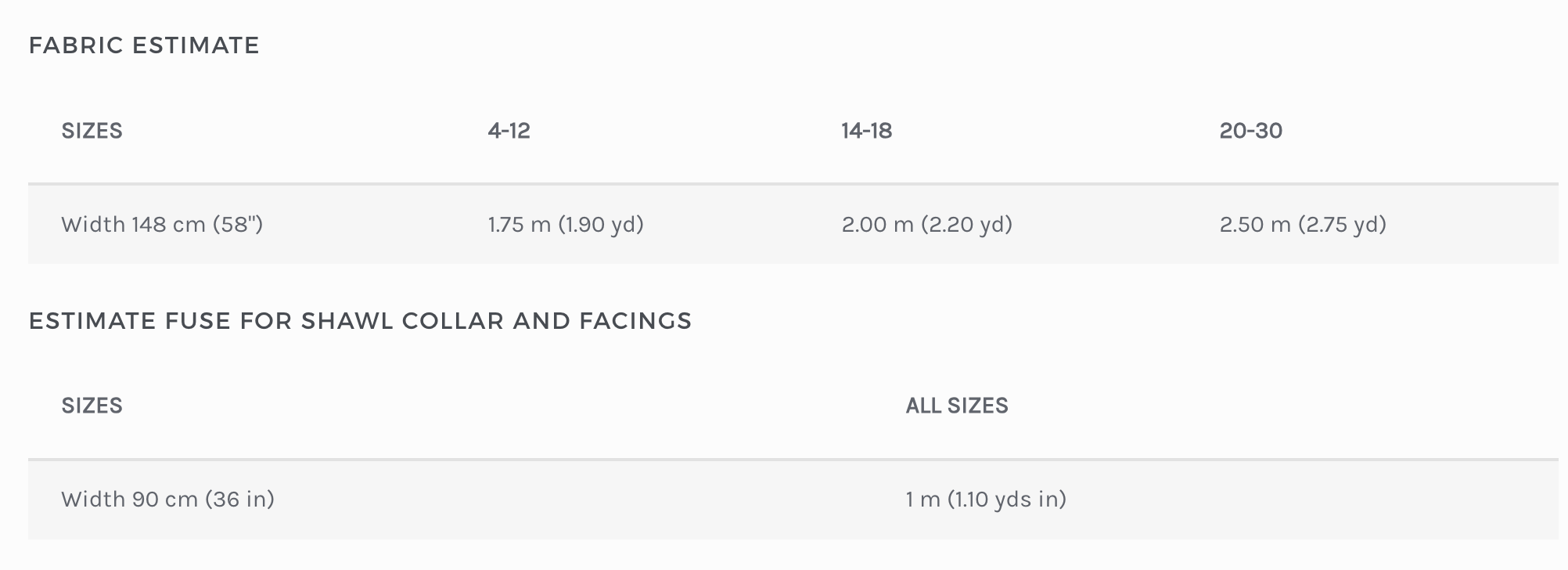Select the ALL SIZES column header
This screenshot has height=570, width=1568.
957,406
